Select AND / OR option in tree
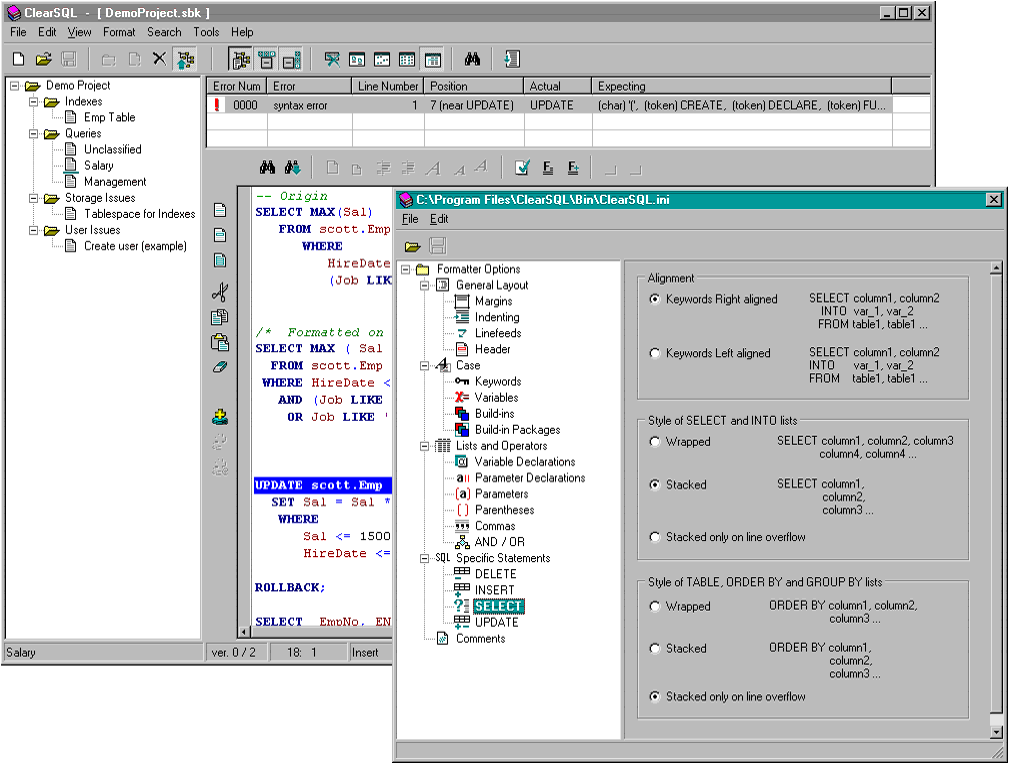Screen dimensions: 1010x766 (499, 542)
